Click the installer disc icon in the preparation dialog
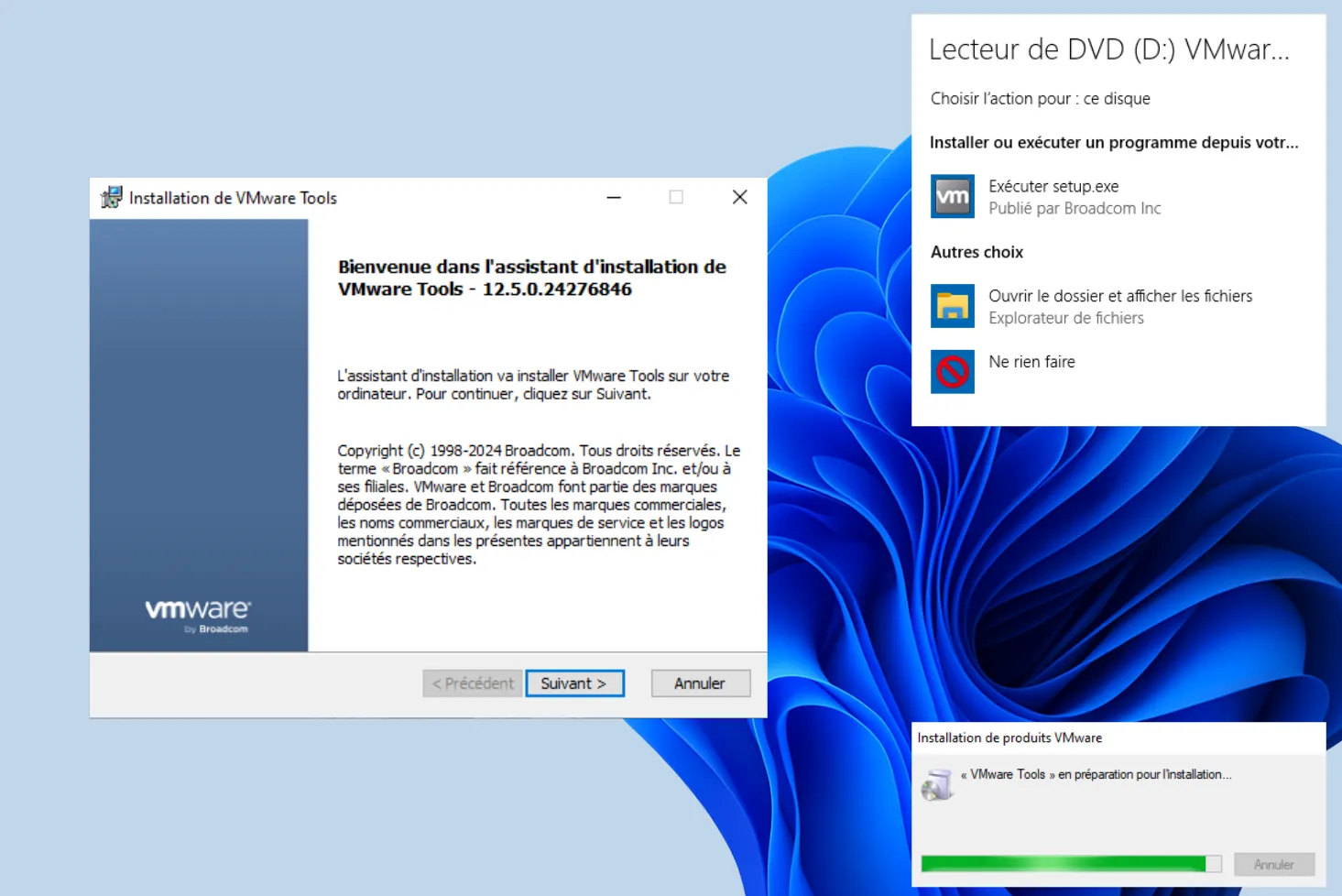 coord(937,785)
